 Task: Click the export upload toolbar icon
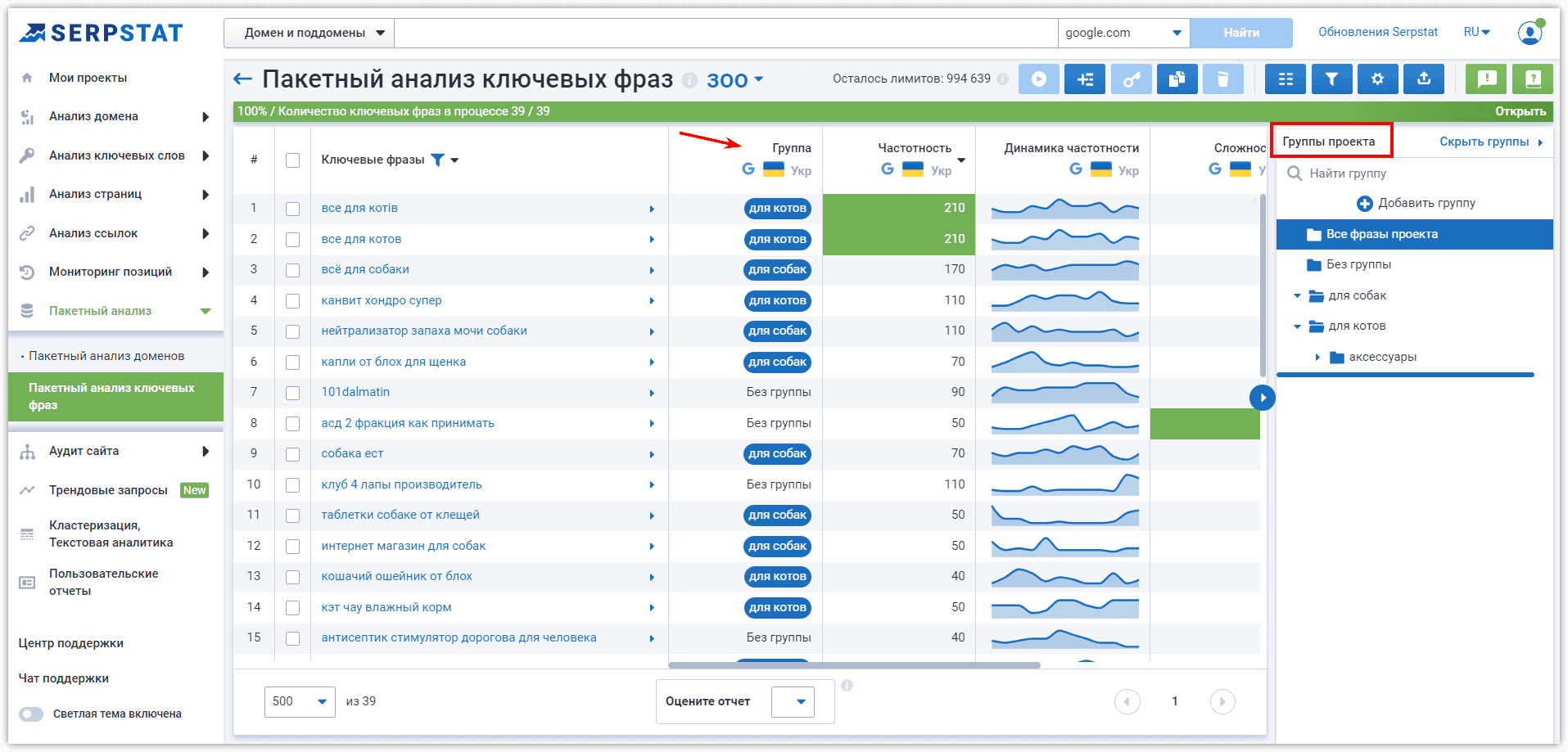point(1424,79)
